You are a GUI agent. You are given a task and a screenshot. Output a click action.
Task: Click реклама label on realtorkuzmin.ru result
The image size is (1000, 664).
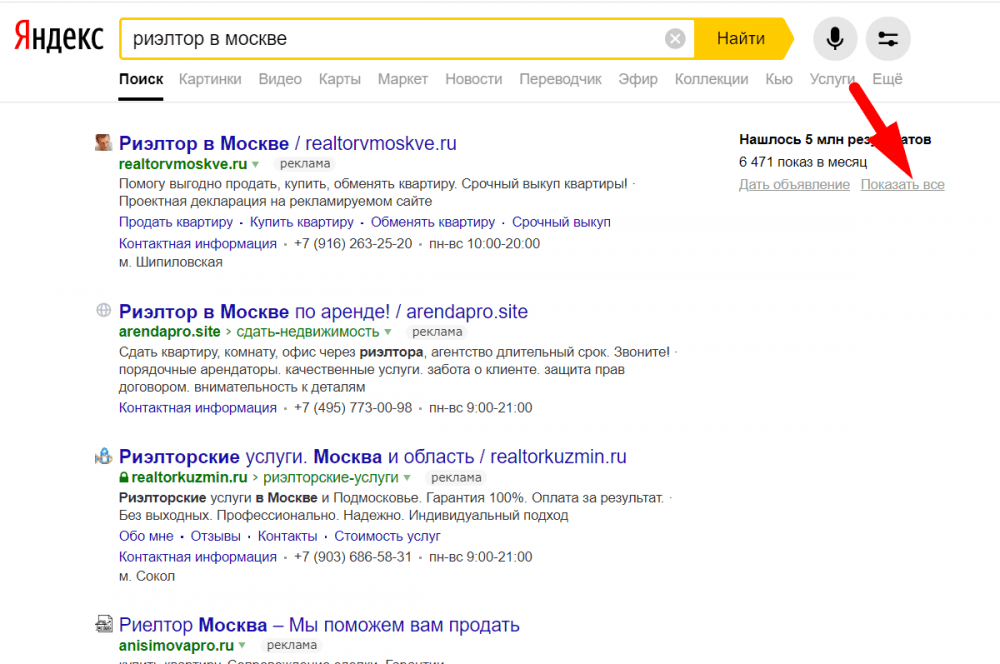tap(456, 477)
